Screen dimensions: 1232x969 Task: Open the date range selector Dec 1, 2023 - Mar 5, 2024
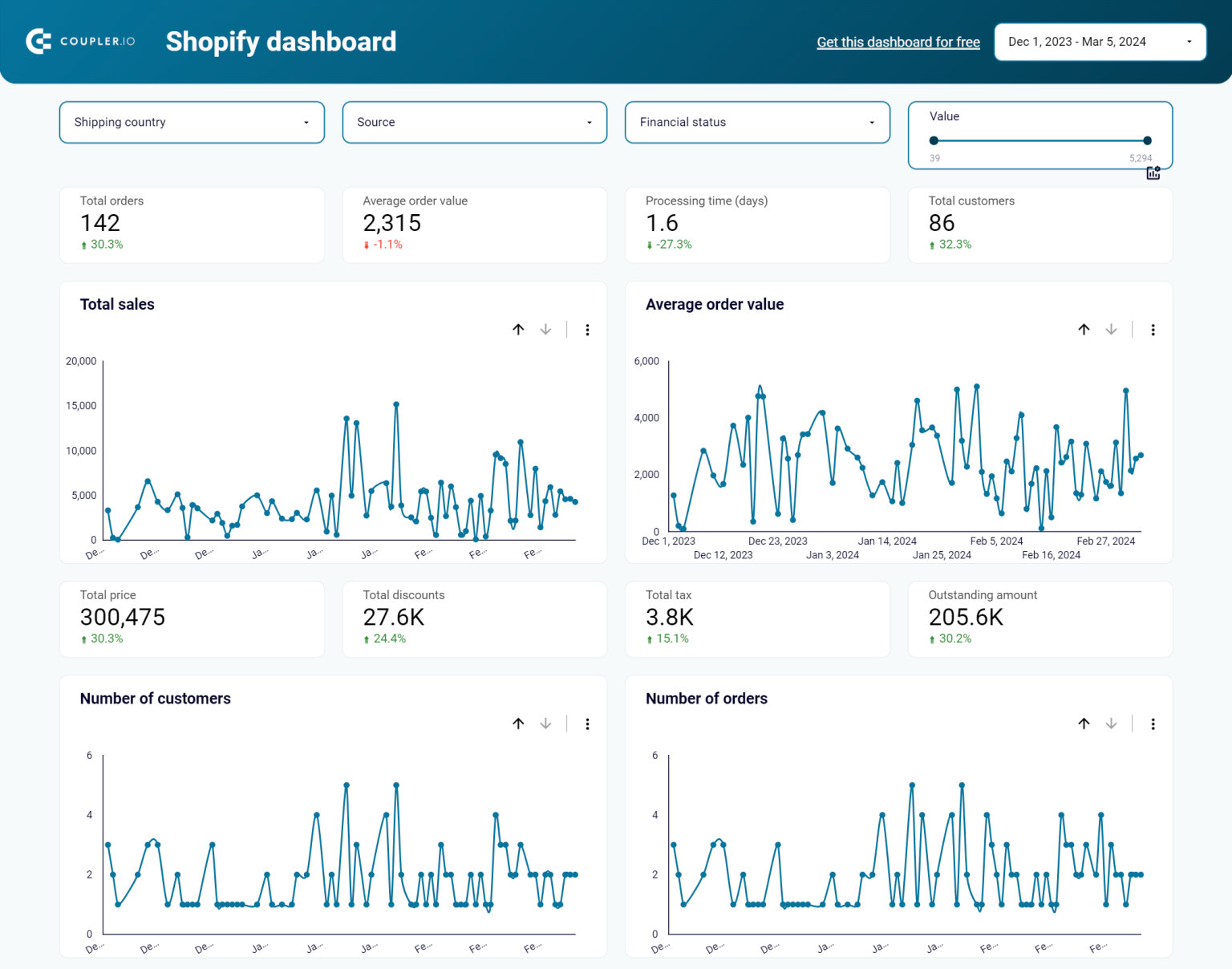1100,41
